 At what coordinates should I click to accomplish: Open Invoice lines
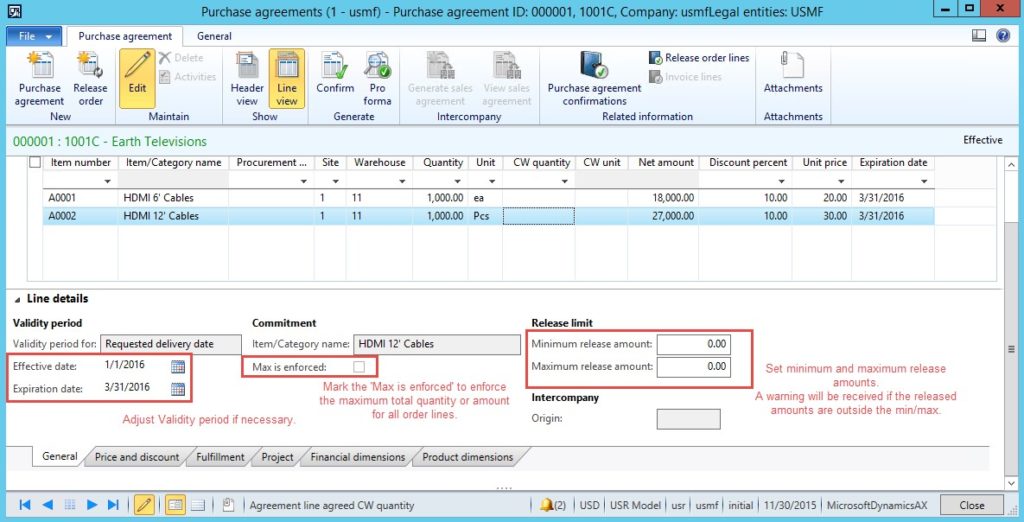[x=685, y=77]
